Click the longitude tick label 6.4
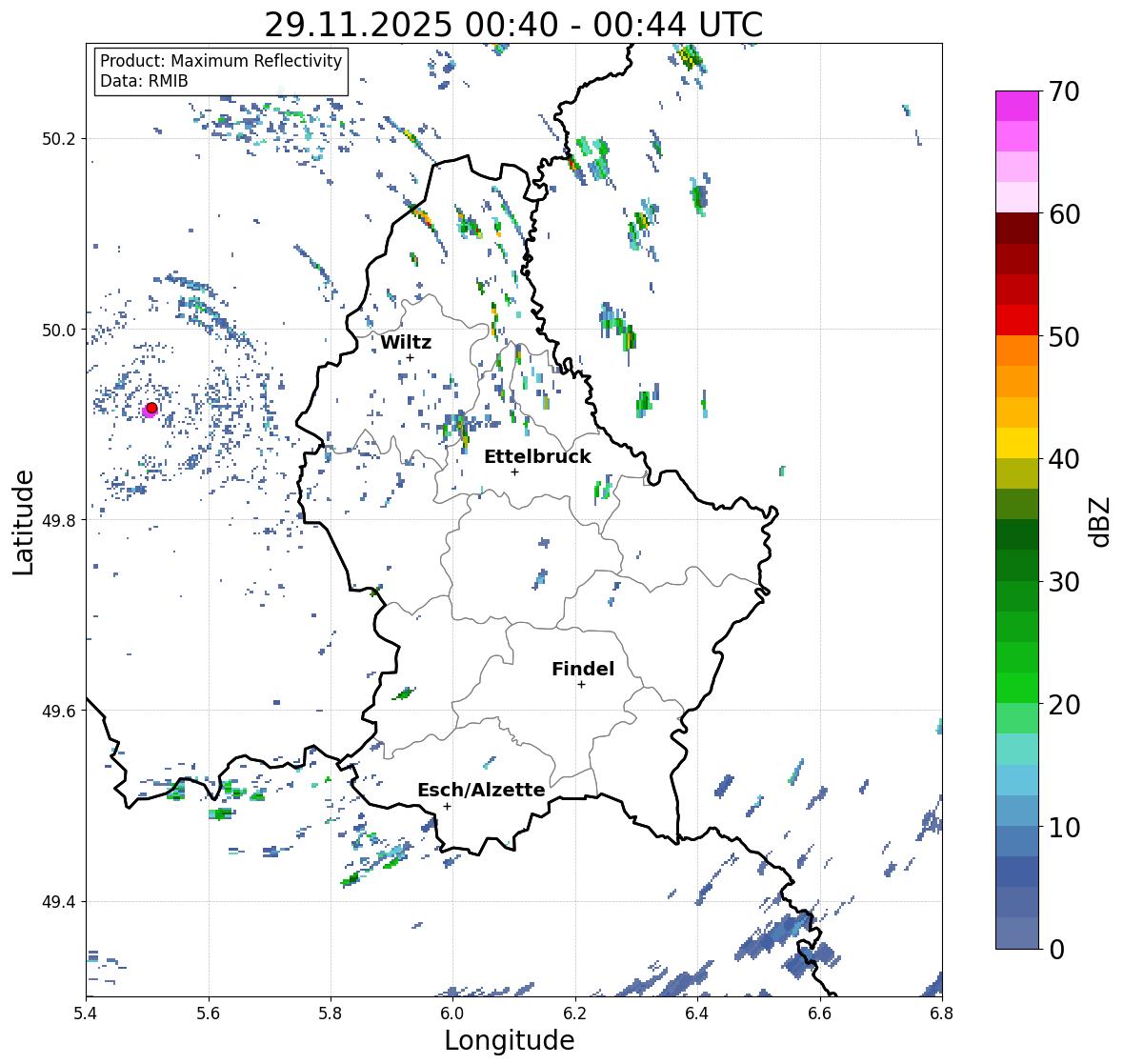 (697, 1013)
